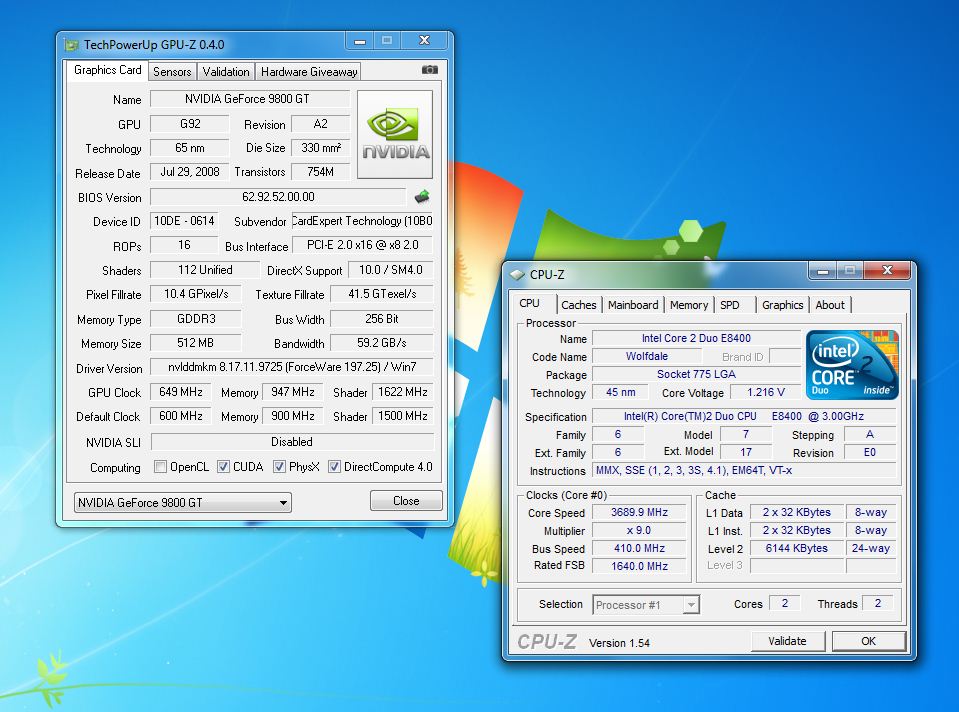Click the DirectX Support value 10.0 / SM4.0
This screenshot has width=959, height=712.
click(x=391, y=270)
